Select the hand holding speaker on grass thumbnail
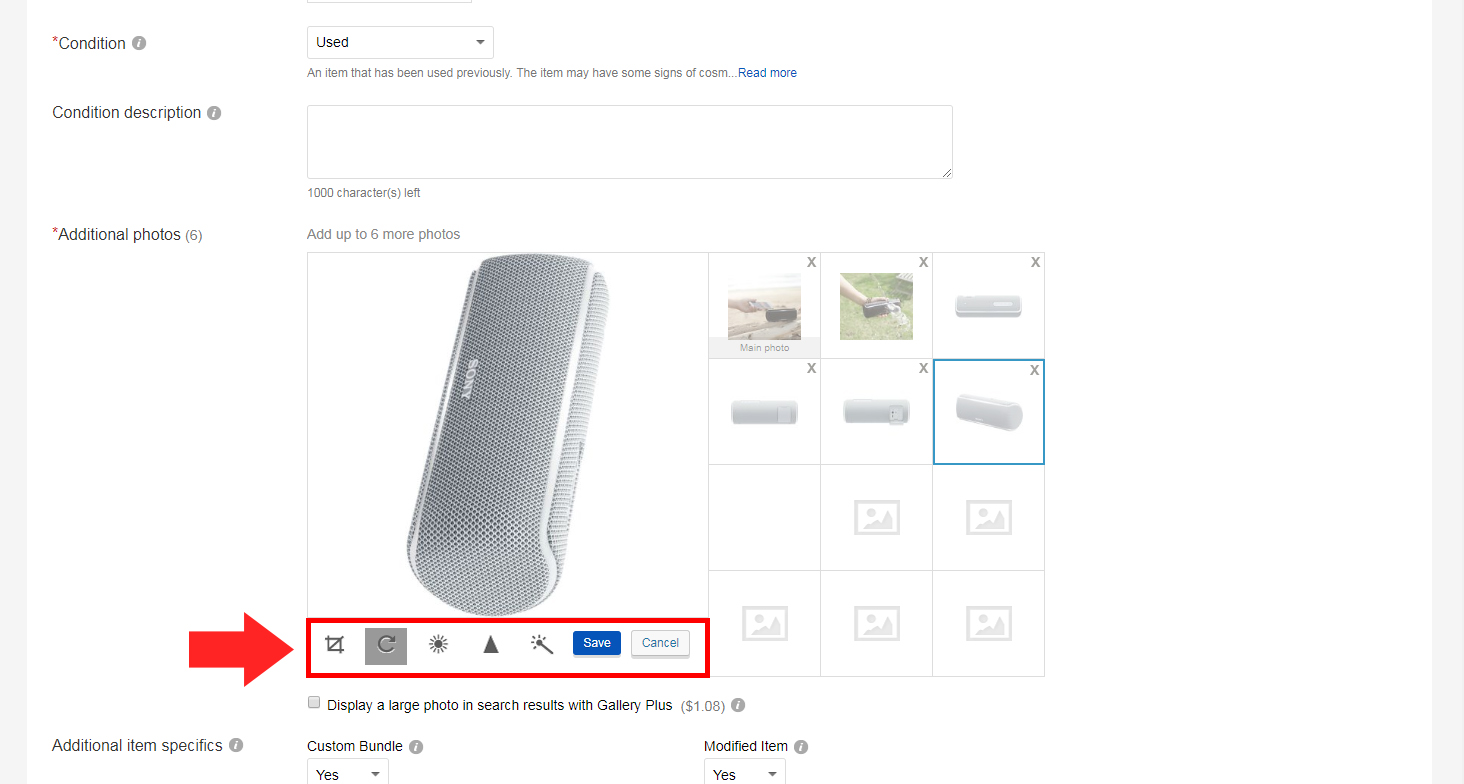 [x=876, y=306]
